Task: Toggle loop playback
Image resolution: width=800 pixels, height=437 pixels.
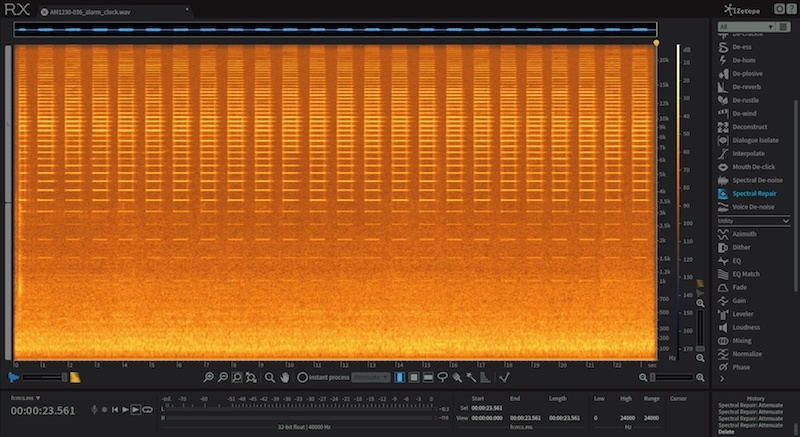Action: (147, 409)
